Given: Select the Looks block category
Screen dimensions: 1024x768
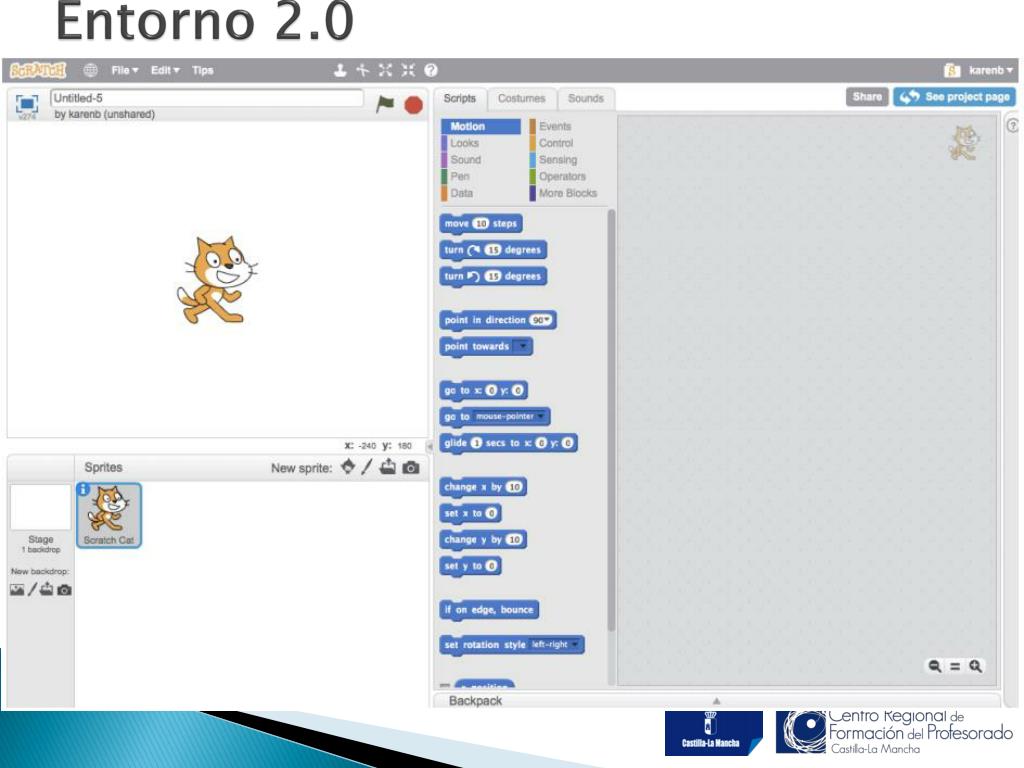Looking at the screenshot, I should pyautogui.click(x=464, y=143).
